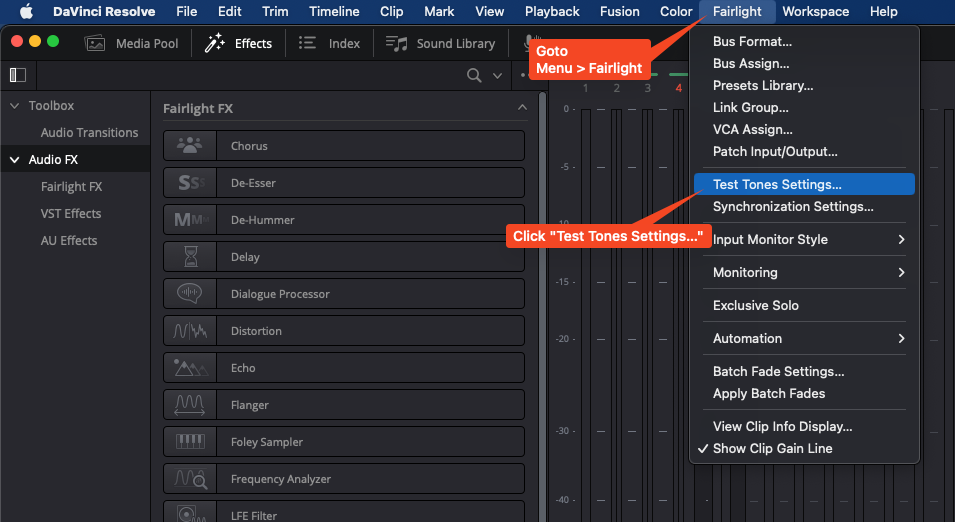955x522 pixels.
Task: Collapse the Fairlight FX list chevron
Action: [522, 108]
